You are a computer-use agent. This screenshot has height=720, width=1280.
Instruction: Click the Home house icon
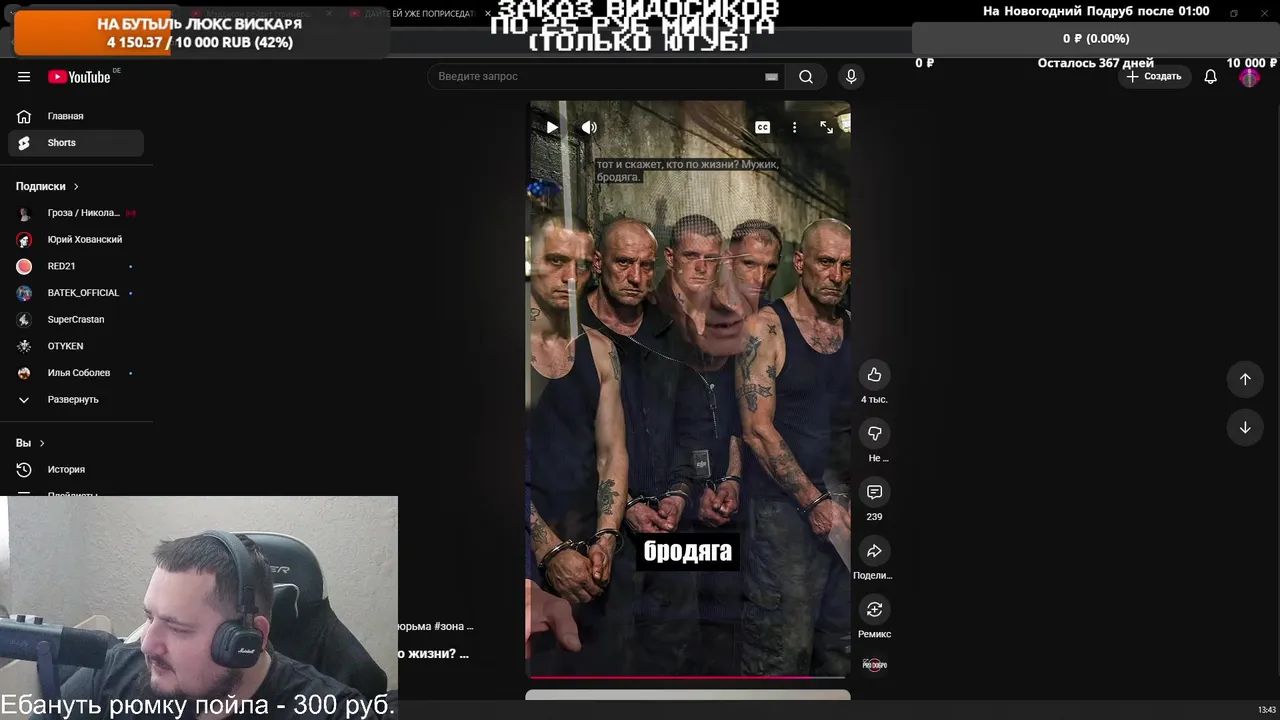click(x=24, y=116)
